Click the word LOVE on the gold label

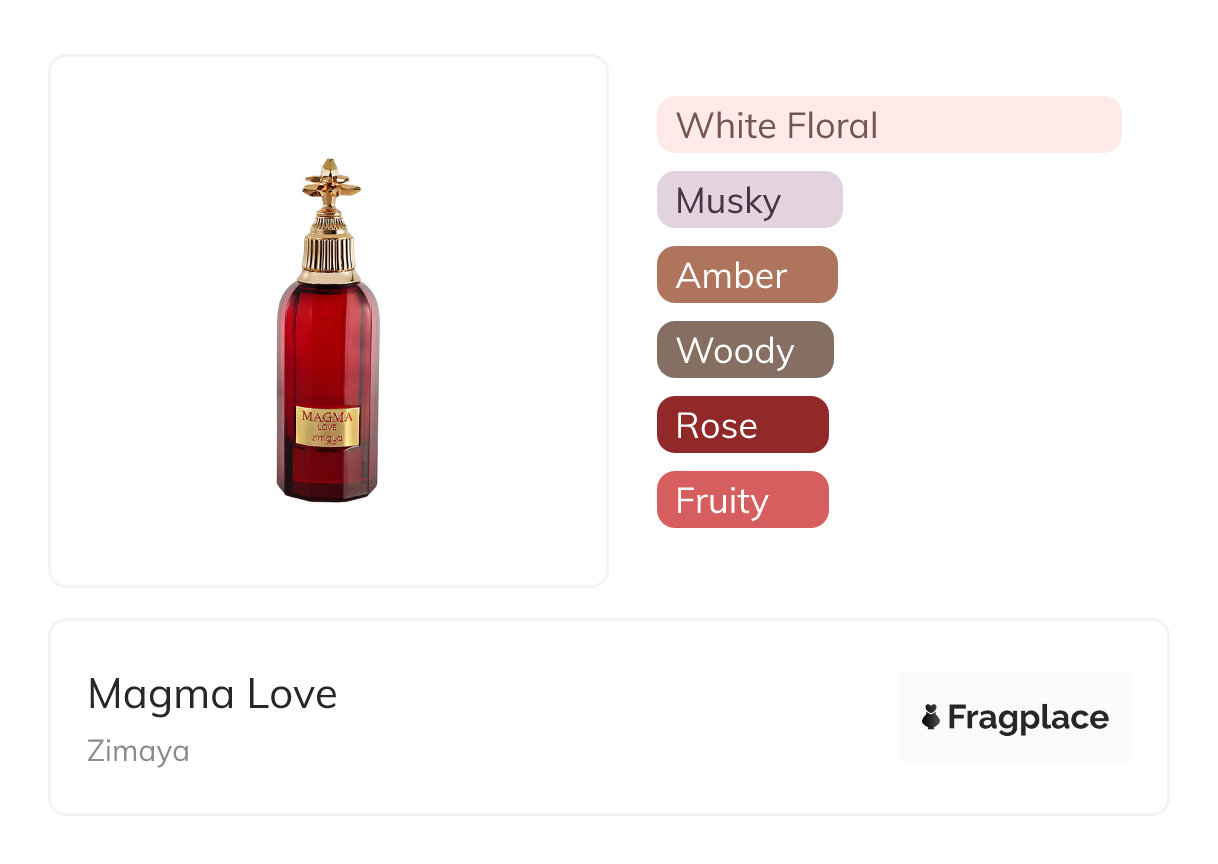click(328, 427)
